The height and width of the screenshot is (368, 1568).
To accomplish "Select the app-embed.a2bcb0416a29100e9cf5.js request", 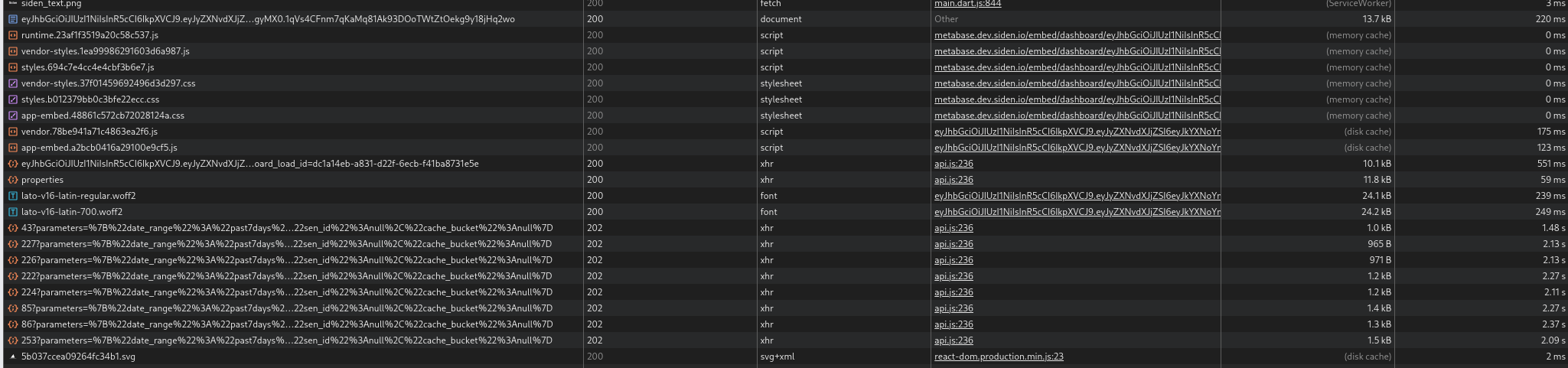I will click(x=784, y=148).
